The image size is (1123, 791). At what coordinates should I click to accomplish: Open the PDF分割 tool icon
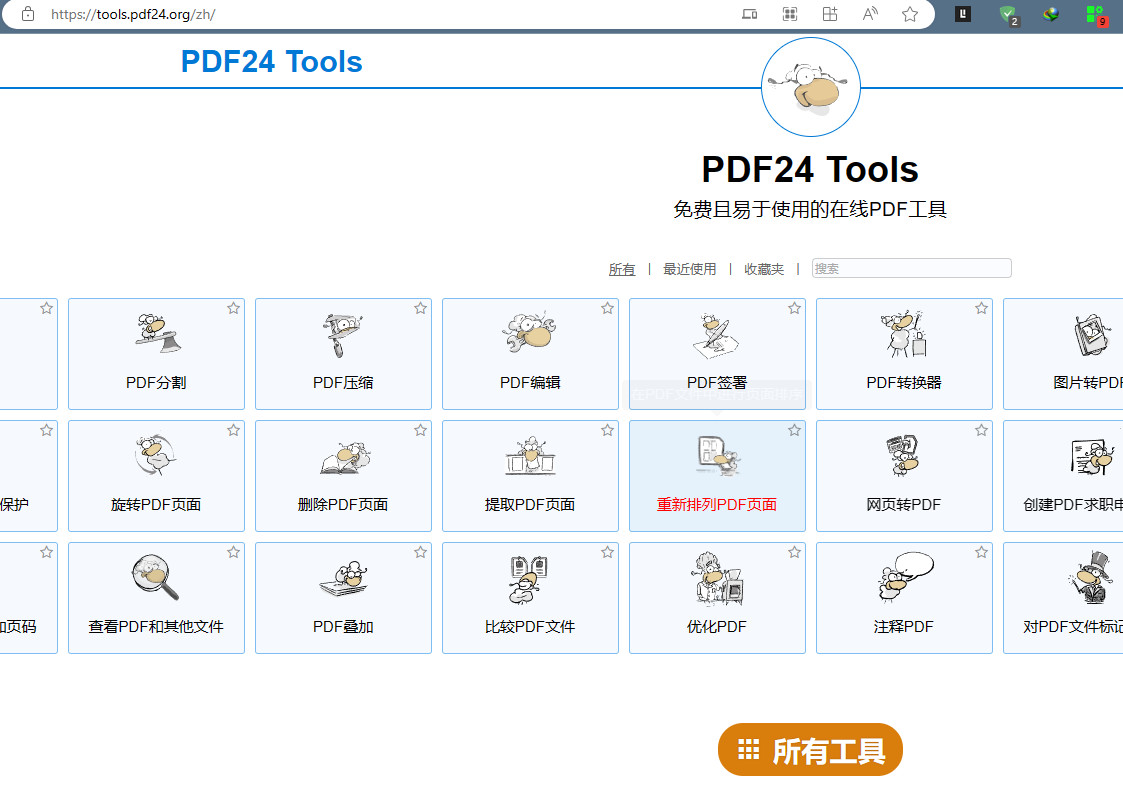point(157,334)
